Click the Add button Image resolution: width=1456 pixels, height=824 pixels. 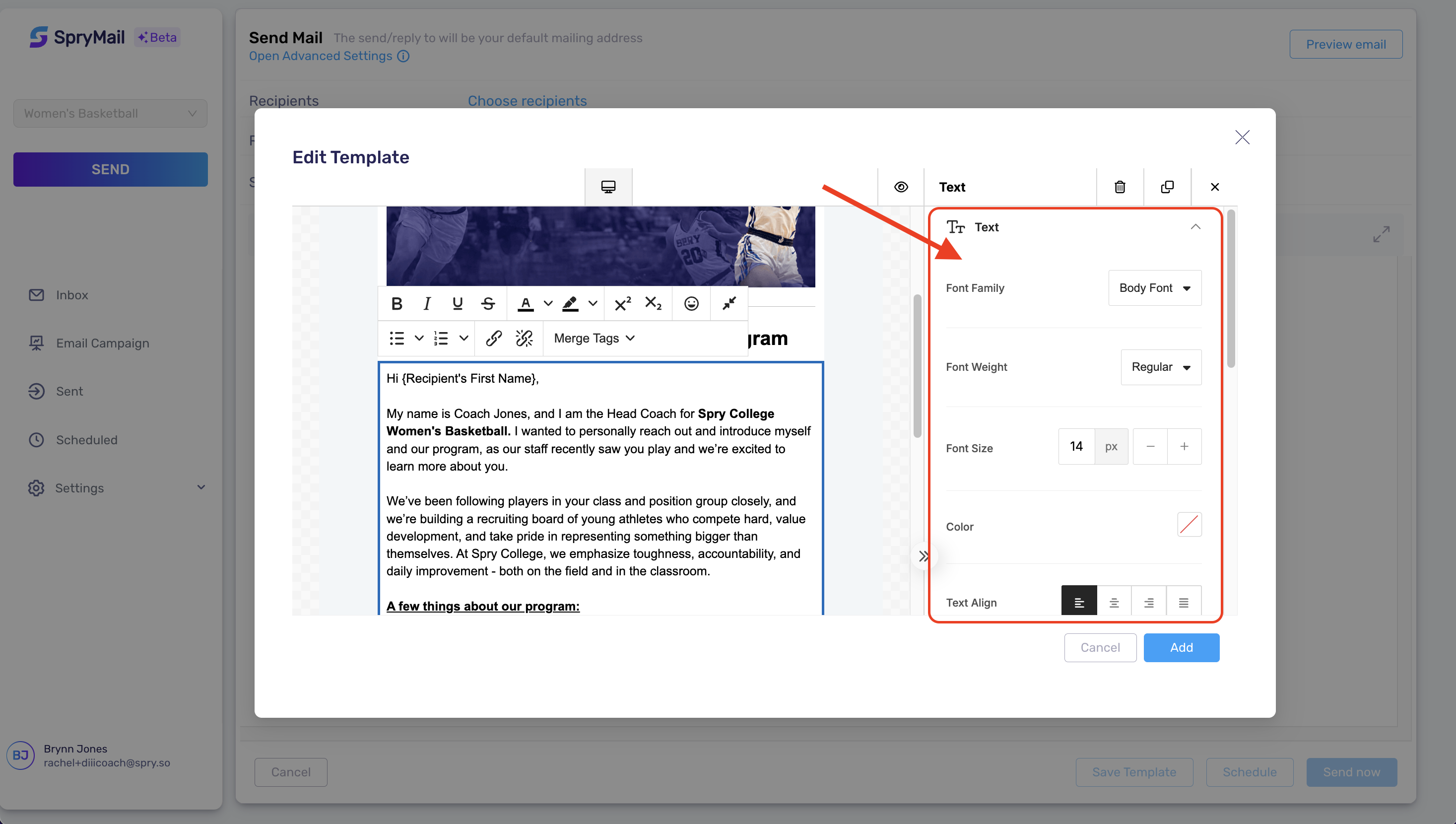tap(1182, 647)
